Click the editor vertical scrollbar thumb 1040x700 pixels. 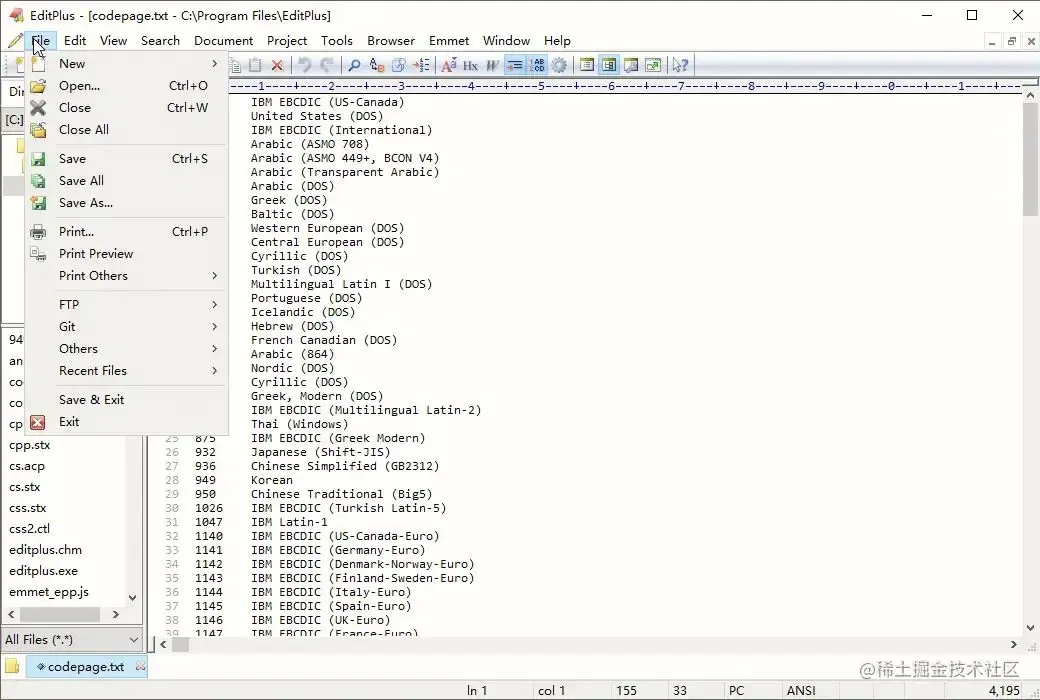pyautogui.click(x=1030, y=159)
